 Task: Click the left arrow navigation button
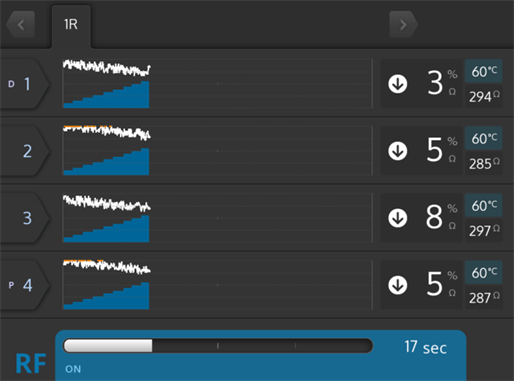[21, 24]
